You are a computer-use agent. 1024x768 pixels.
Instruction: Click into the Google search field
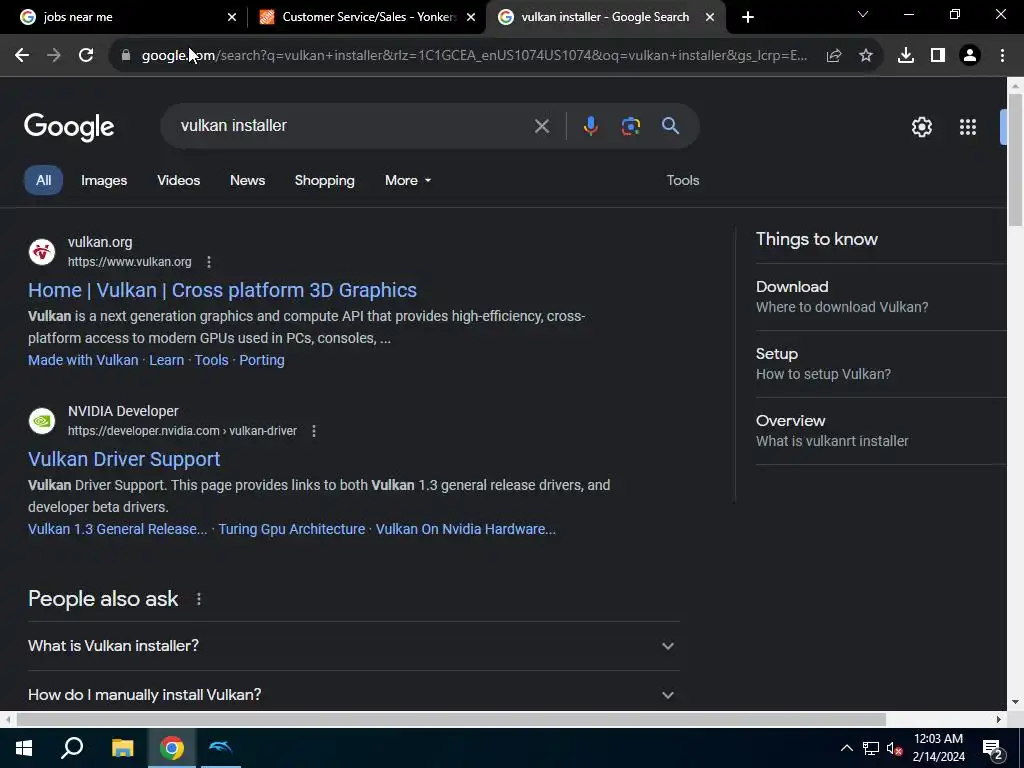tap(353, 126)
